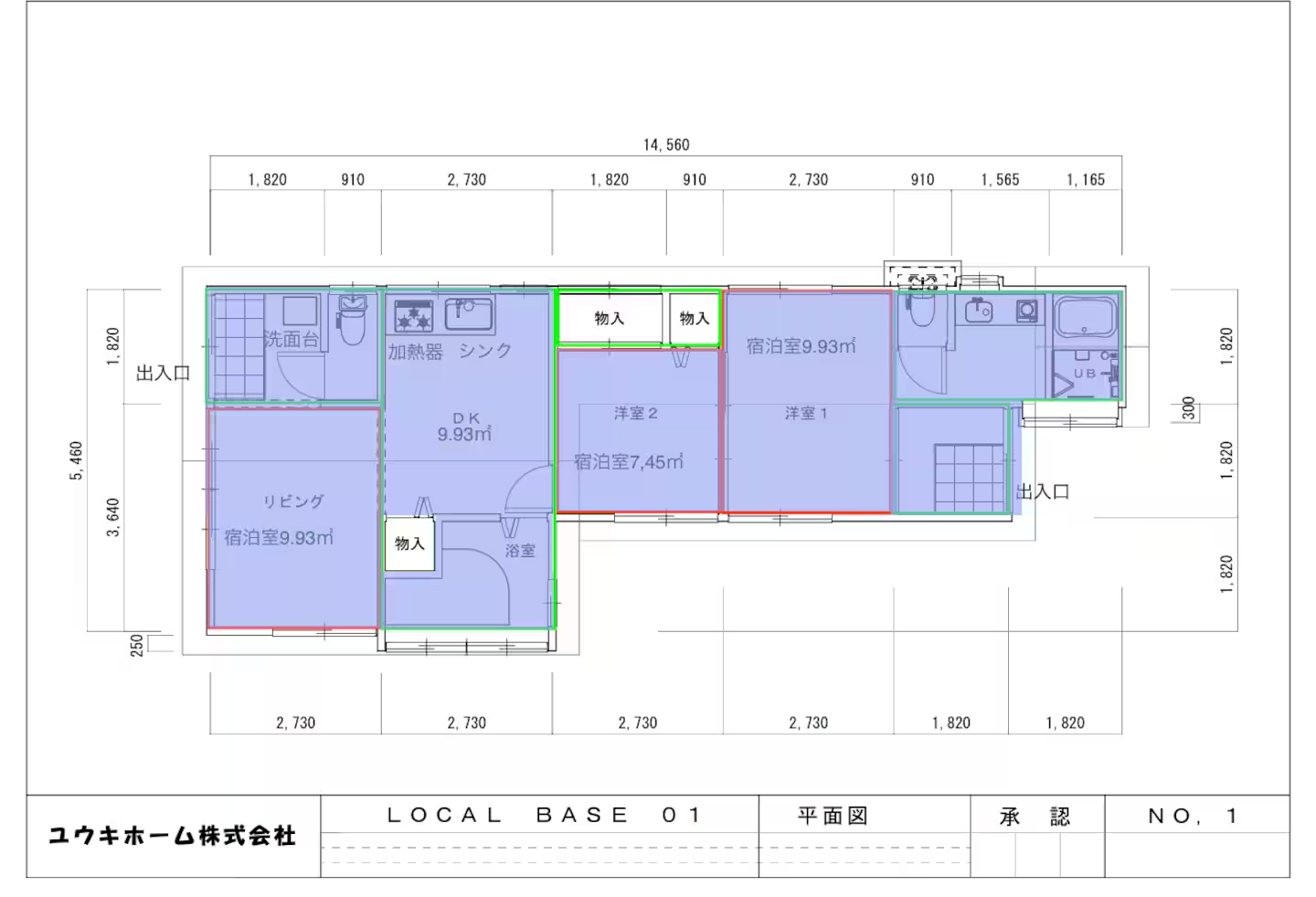Click the 1,165 dimension label
This screenshot has height=897, width=1316.
tap(1086, 180)
